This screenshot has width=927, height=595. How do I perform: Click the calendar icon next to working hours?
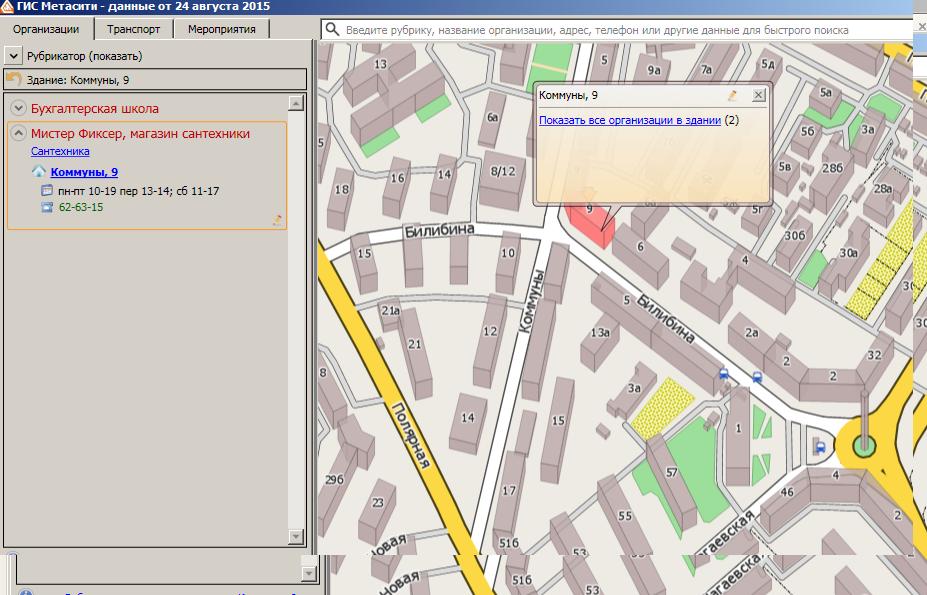pyautogui.click(x=47, y=190)
